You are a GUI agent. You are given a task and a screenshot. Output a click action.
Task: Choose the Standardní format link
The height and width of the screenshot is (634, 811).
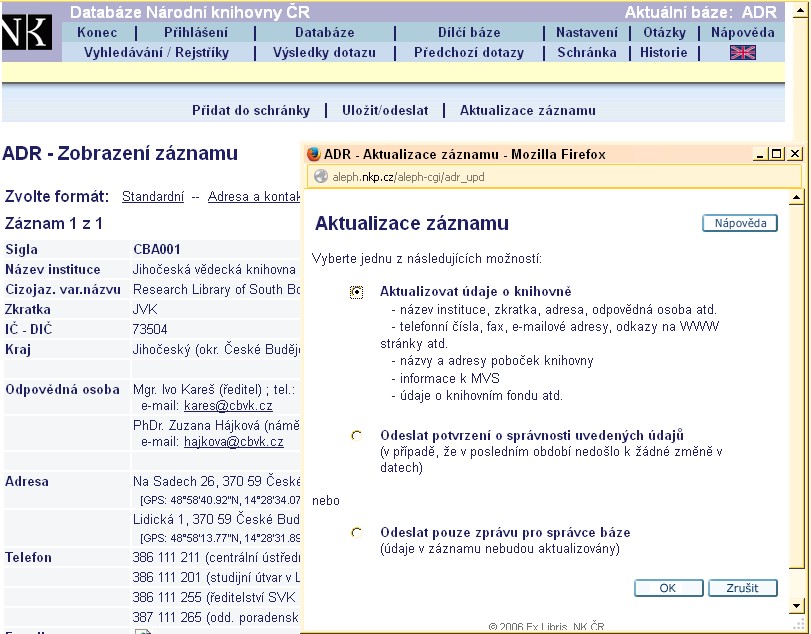[x=154, y=197]
